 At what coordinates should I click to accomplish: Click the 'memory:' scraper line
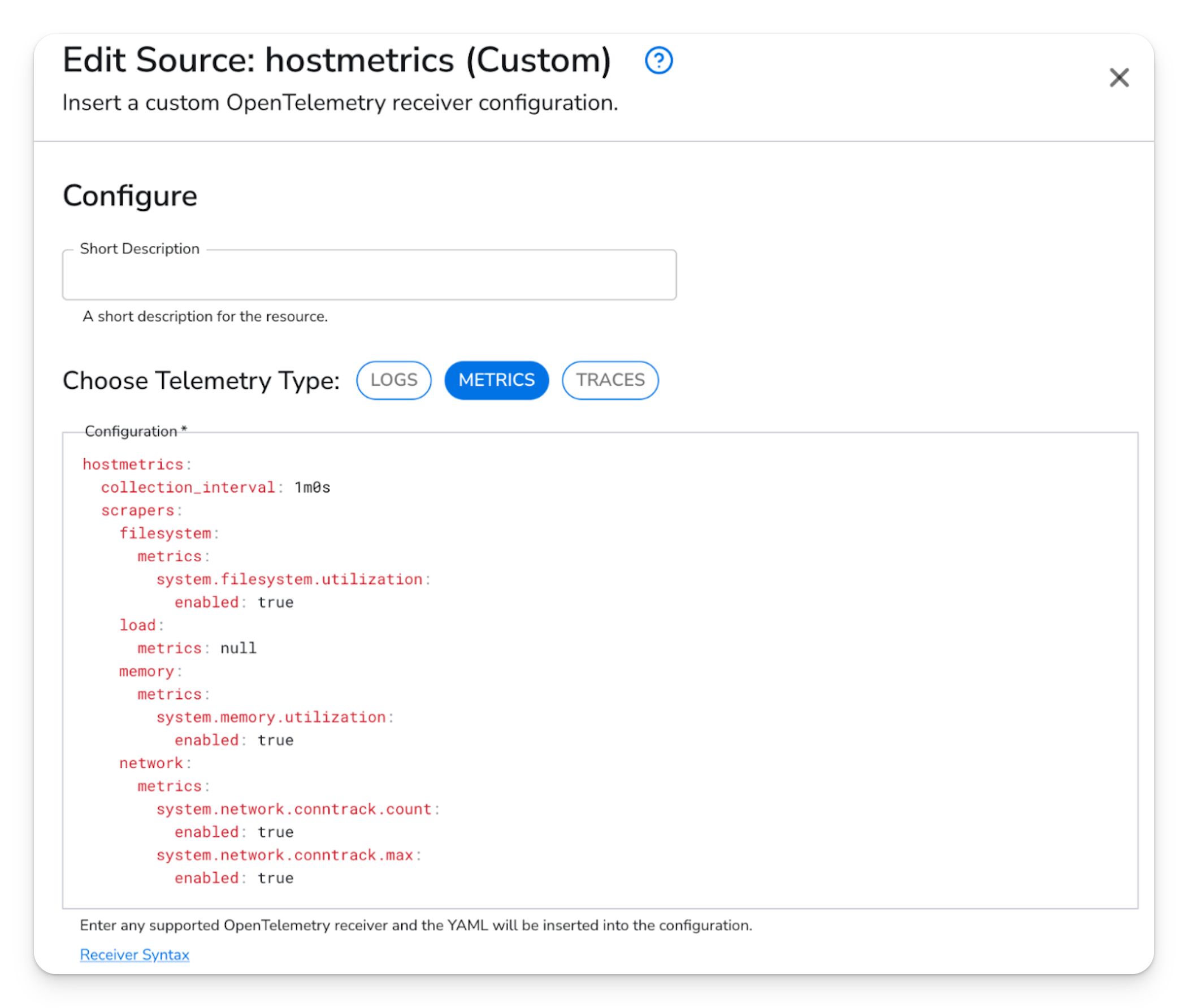click(x=150, y=671)
